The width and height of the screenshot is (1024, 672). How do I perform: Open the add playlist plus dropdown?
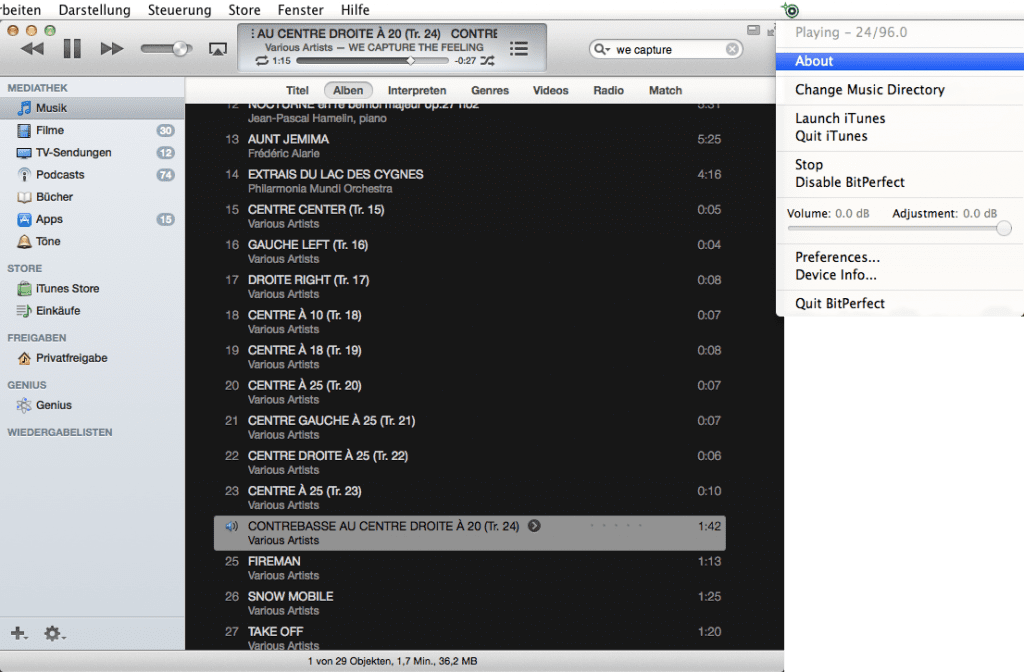point(19,633)
